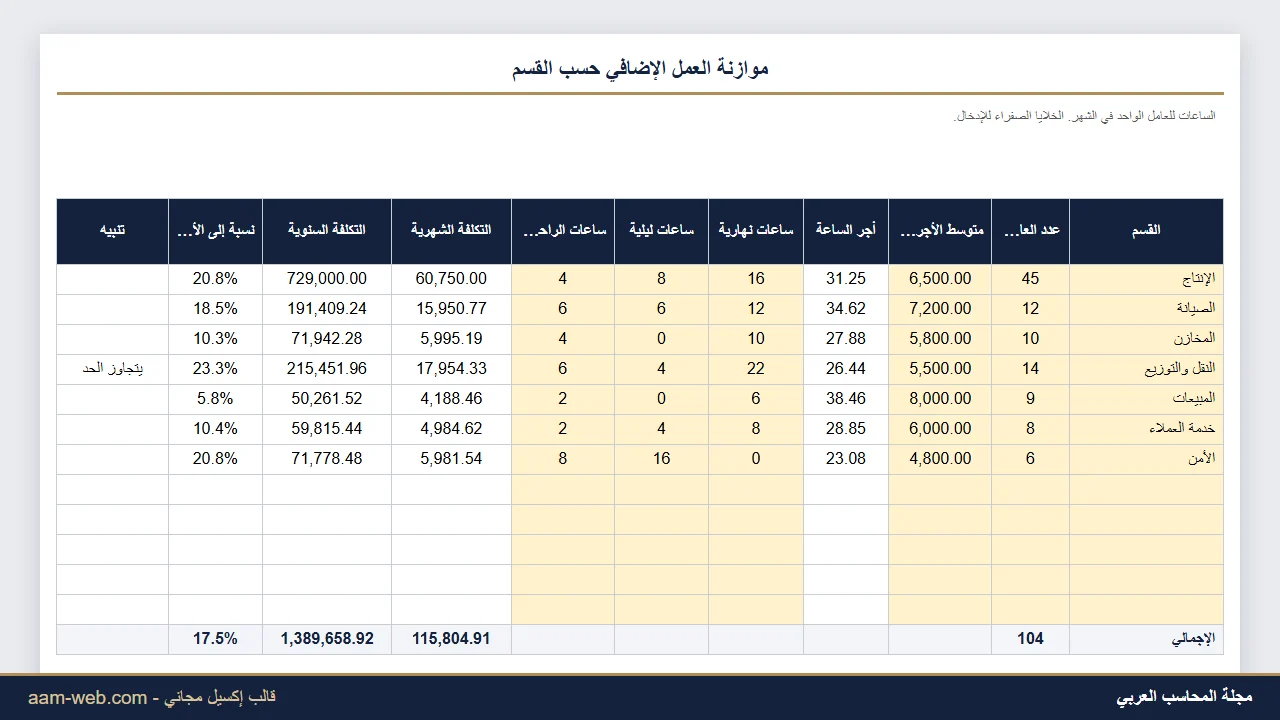Image resolution: width=1280 pixels, height=720 pixels.
Task: Select total monthly cost 115,804.91
Action: 451,639
